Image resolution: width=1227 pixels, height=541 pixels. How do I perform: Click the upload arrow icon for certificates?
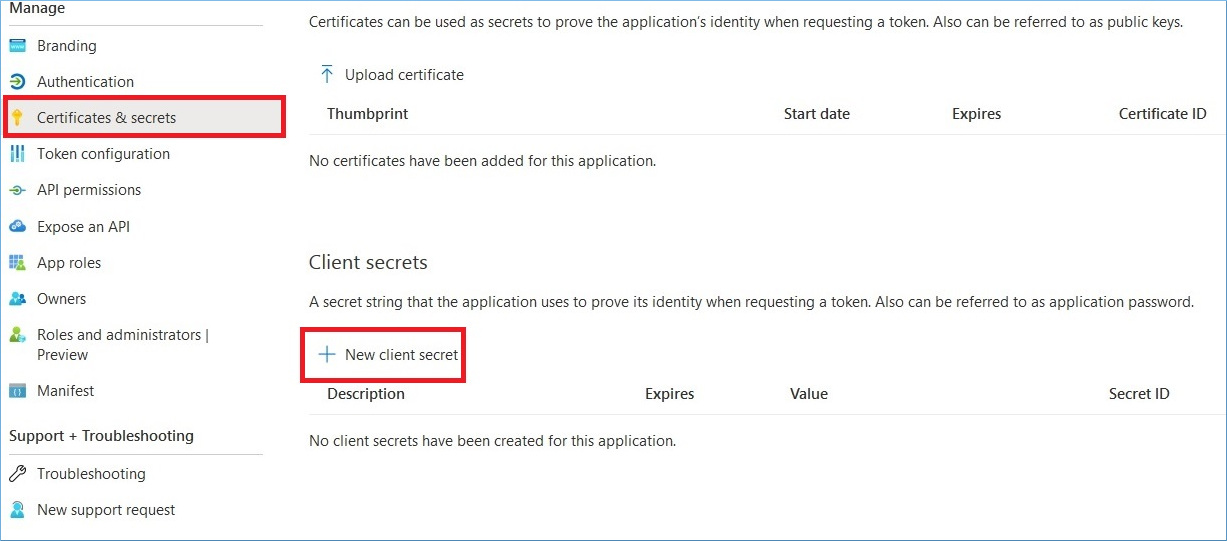[x=326, y=75]
